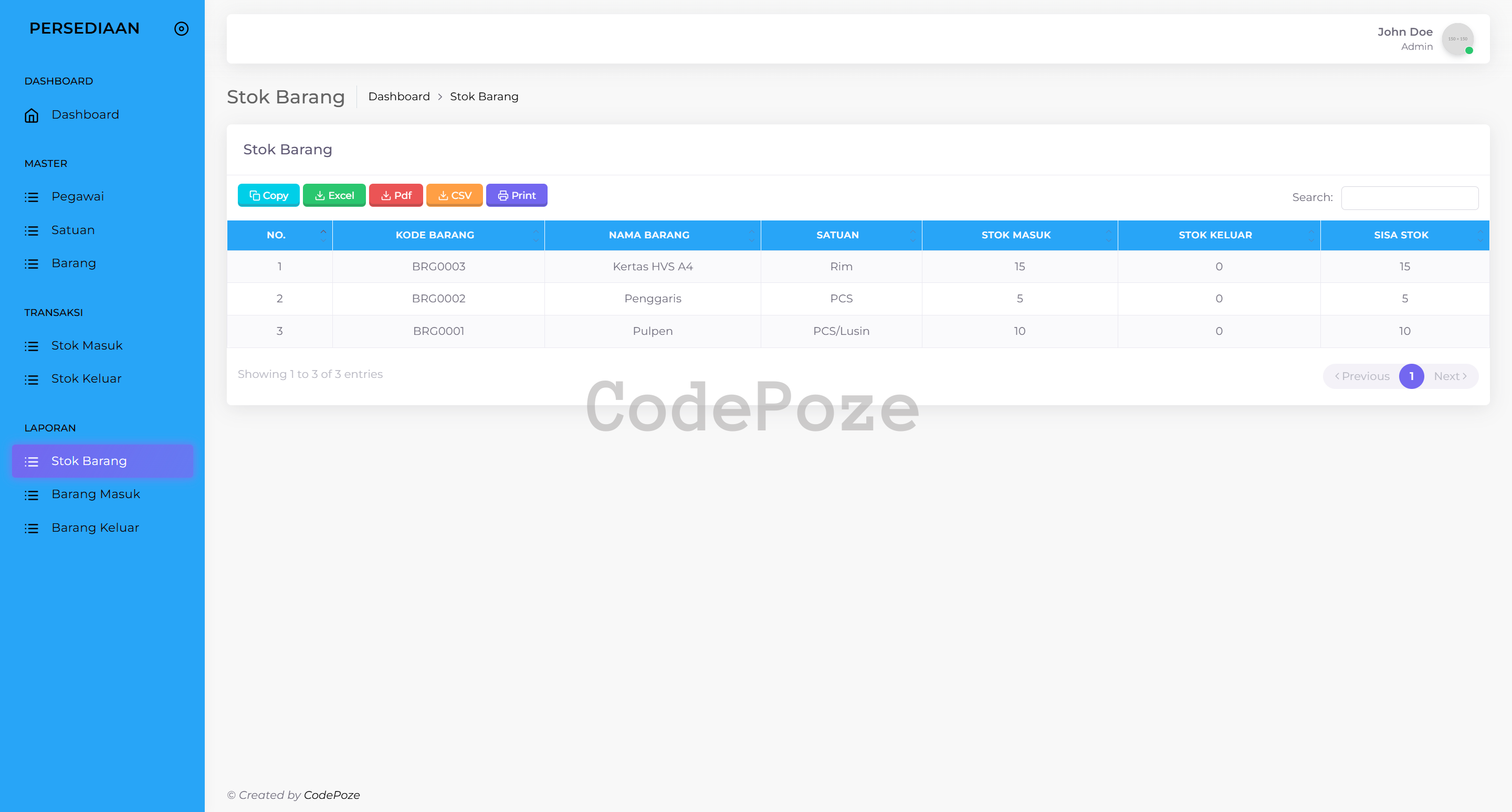Copy table data with Copy button
The image size is (1512, 812).
(x=268, y=195)
